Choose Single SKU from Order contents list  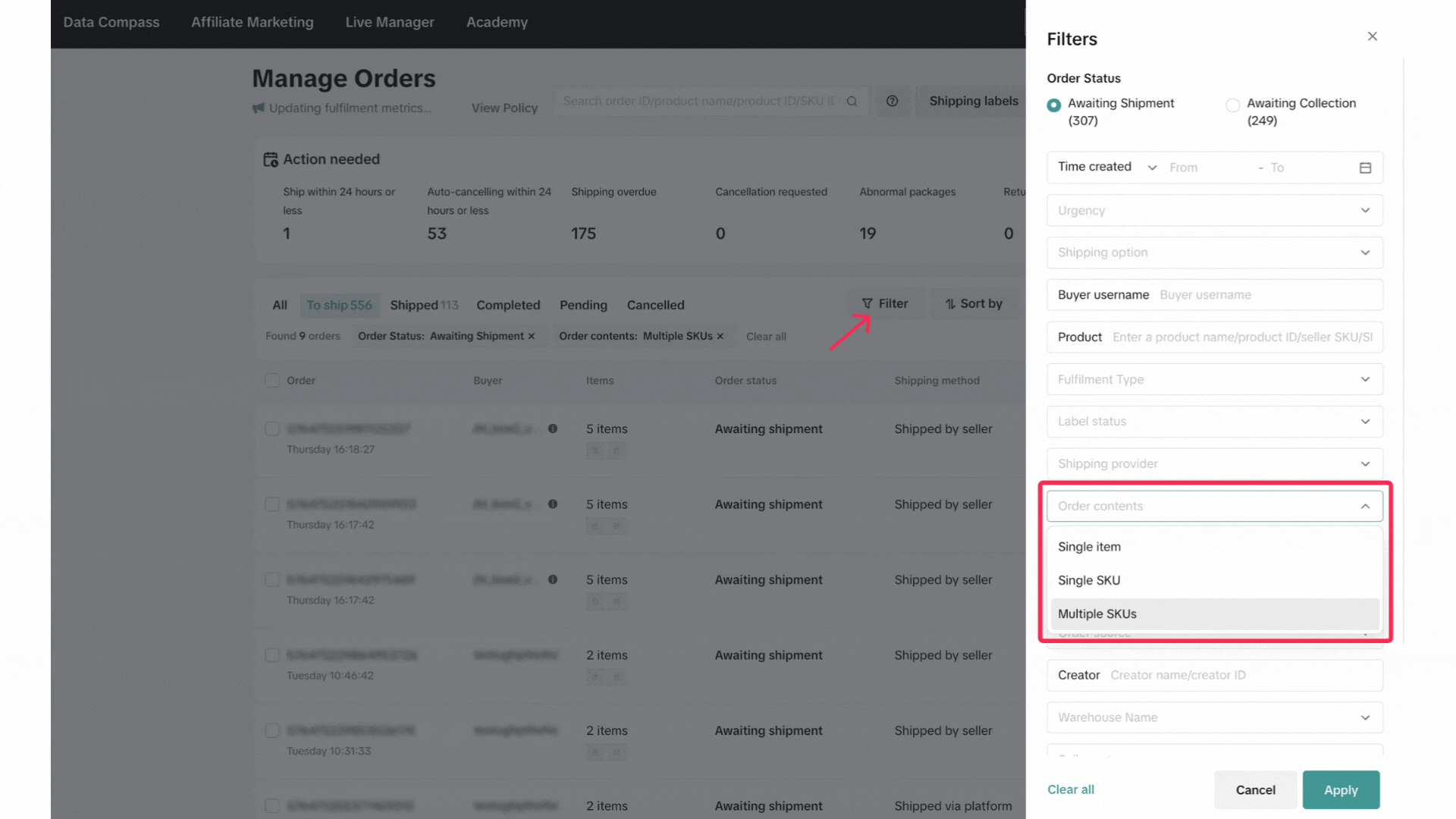point(1089,580)
